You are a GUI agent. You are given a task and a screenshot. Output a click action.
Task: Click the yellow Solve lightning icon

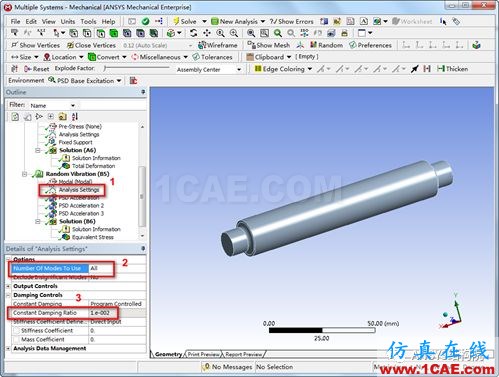point(176,21)
